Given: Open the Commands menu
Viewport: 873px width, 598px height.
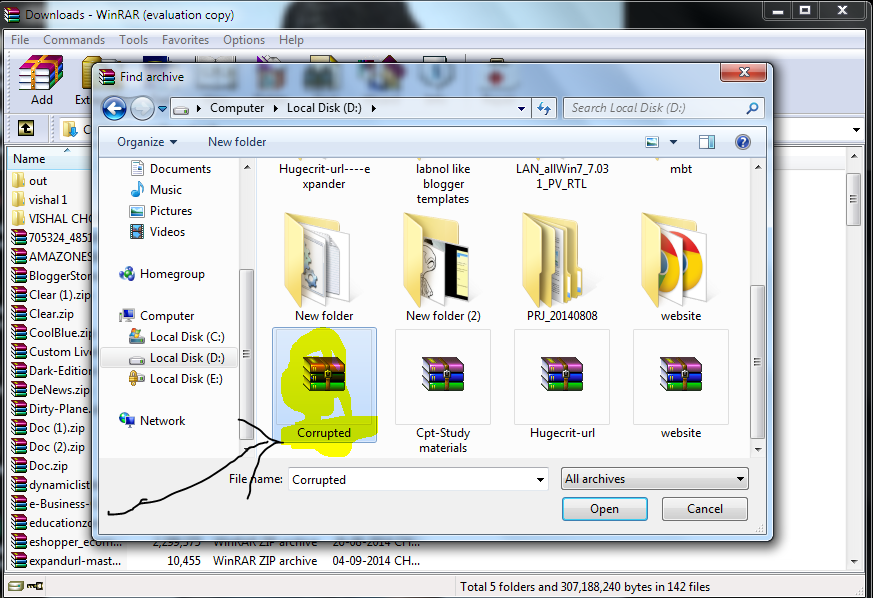Looking at the screenshot, I should (74, 39).
